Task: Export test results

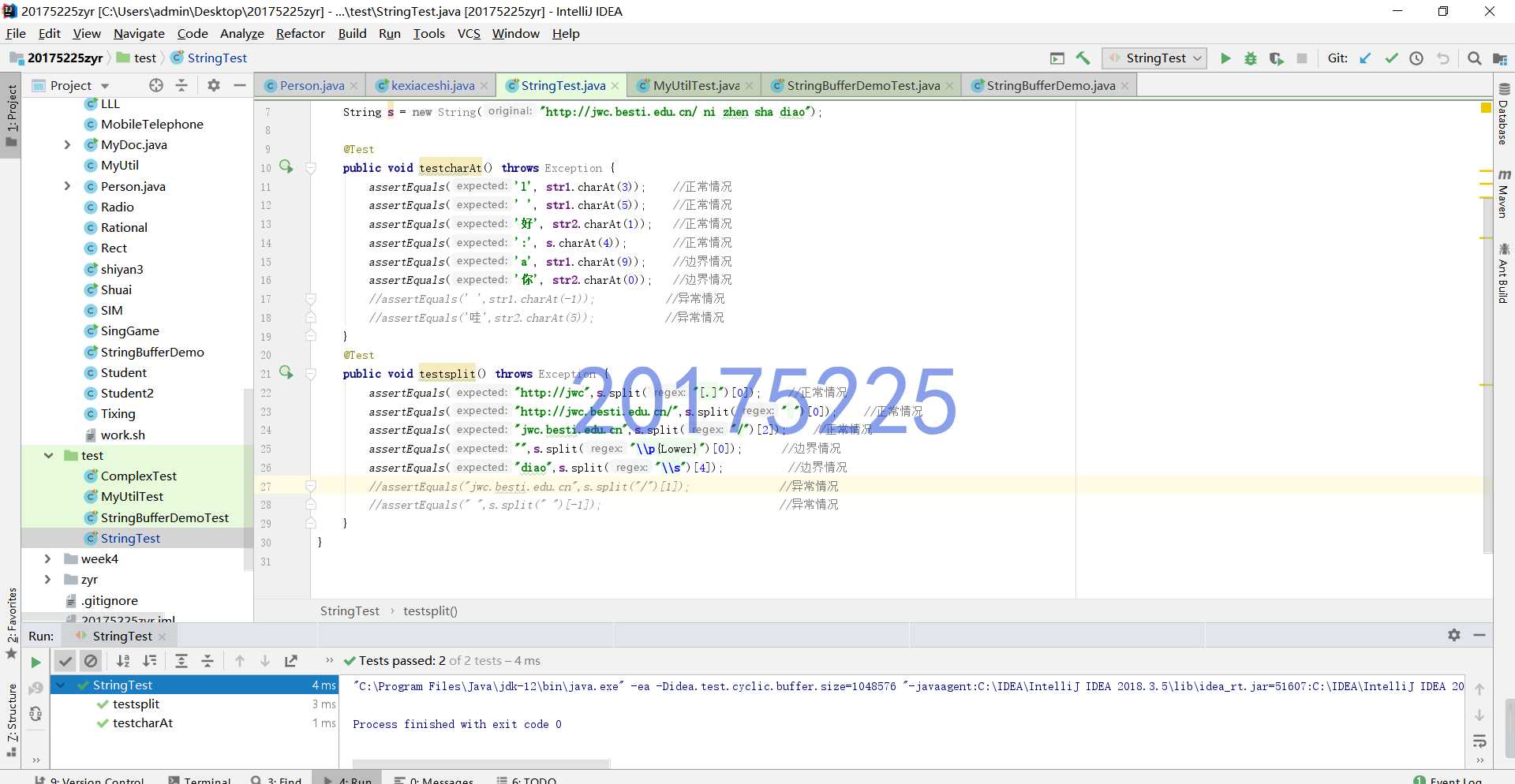Action: click(291, 661)
